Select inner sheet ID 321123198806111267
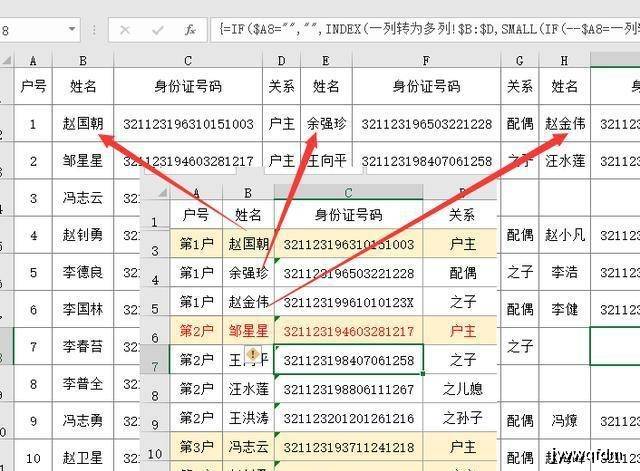Screen dimensions: 640x471 349,389
